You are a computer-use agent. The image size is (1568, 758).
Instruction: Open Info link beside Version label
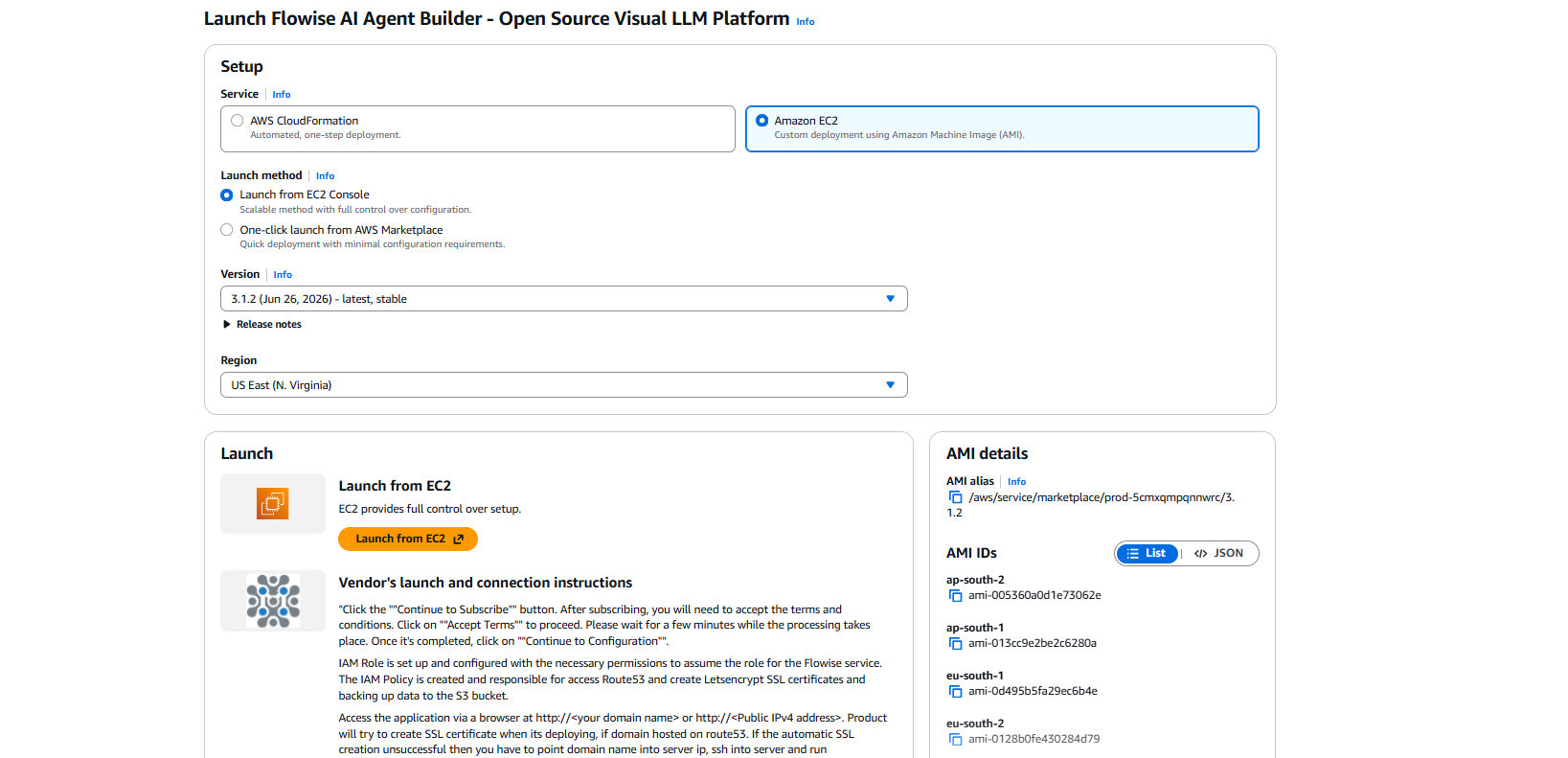(283, 275)
